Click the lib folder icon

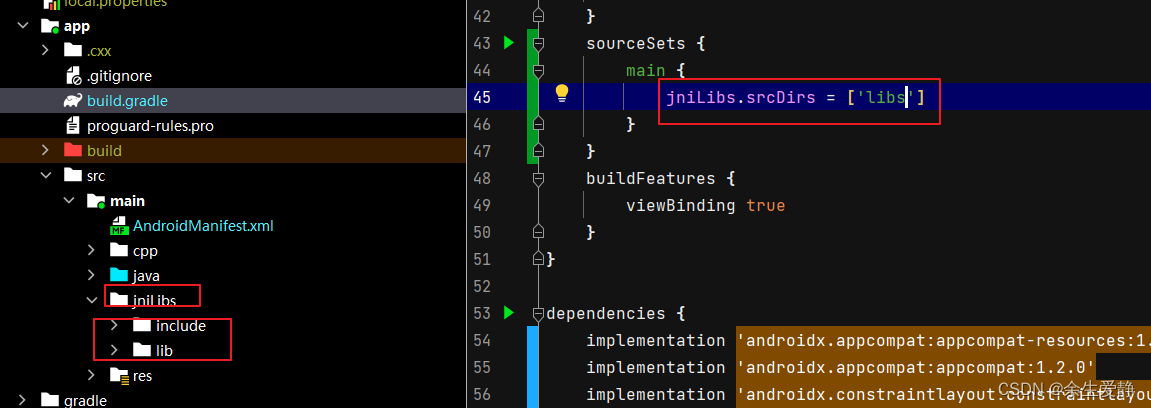(x=142, y=350)
